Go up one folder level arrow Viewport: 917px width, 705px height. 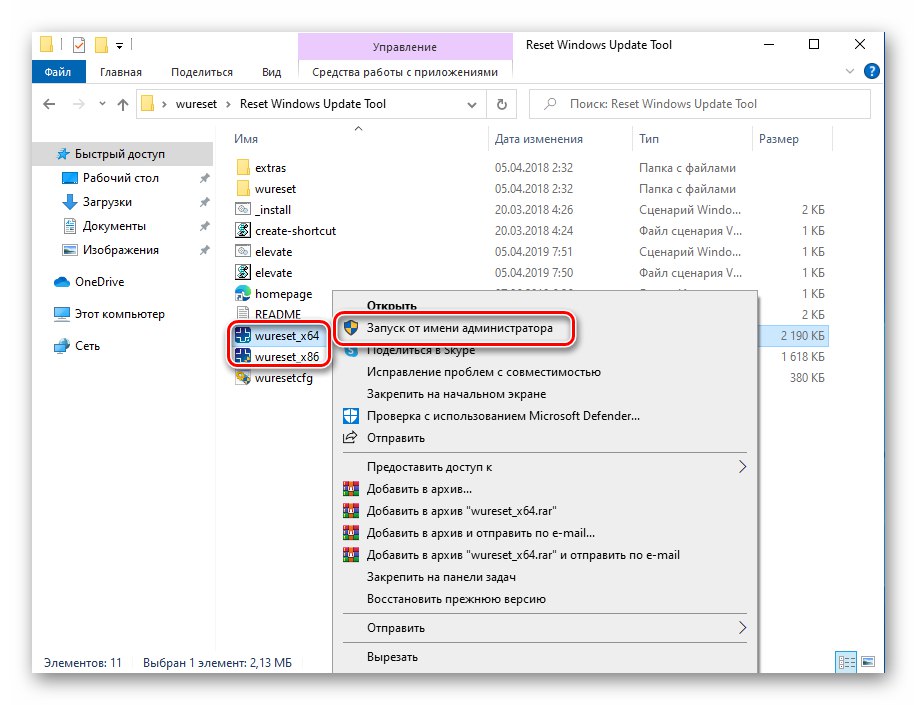(123, 105)
